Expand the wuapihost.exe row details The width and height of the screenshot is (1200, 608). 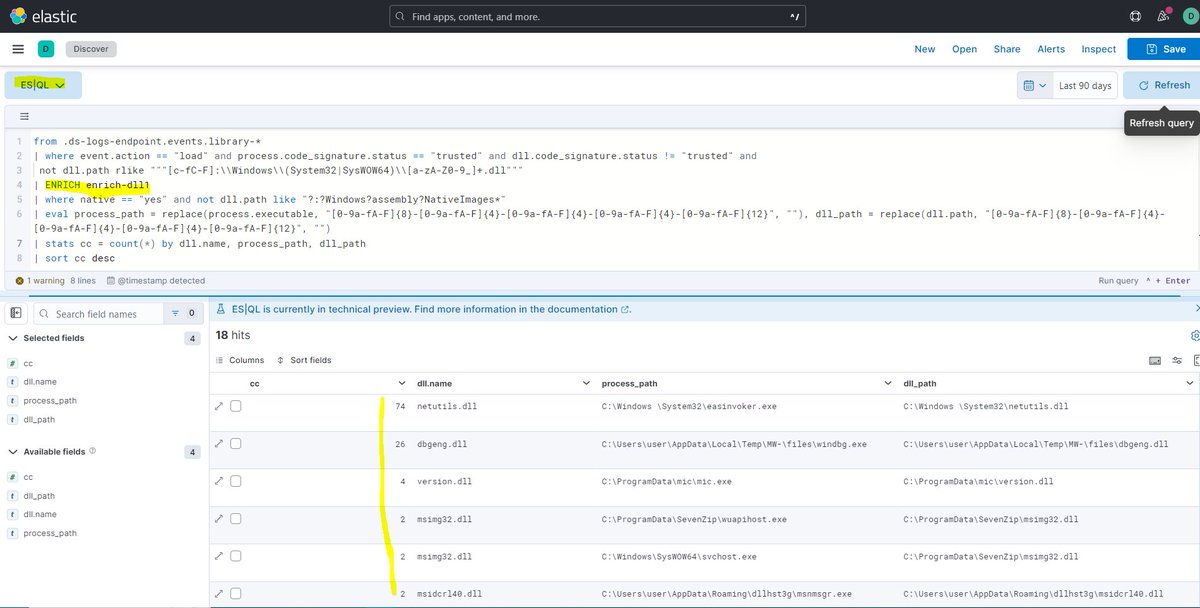[x=219, y=519]
